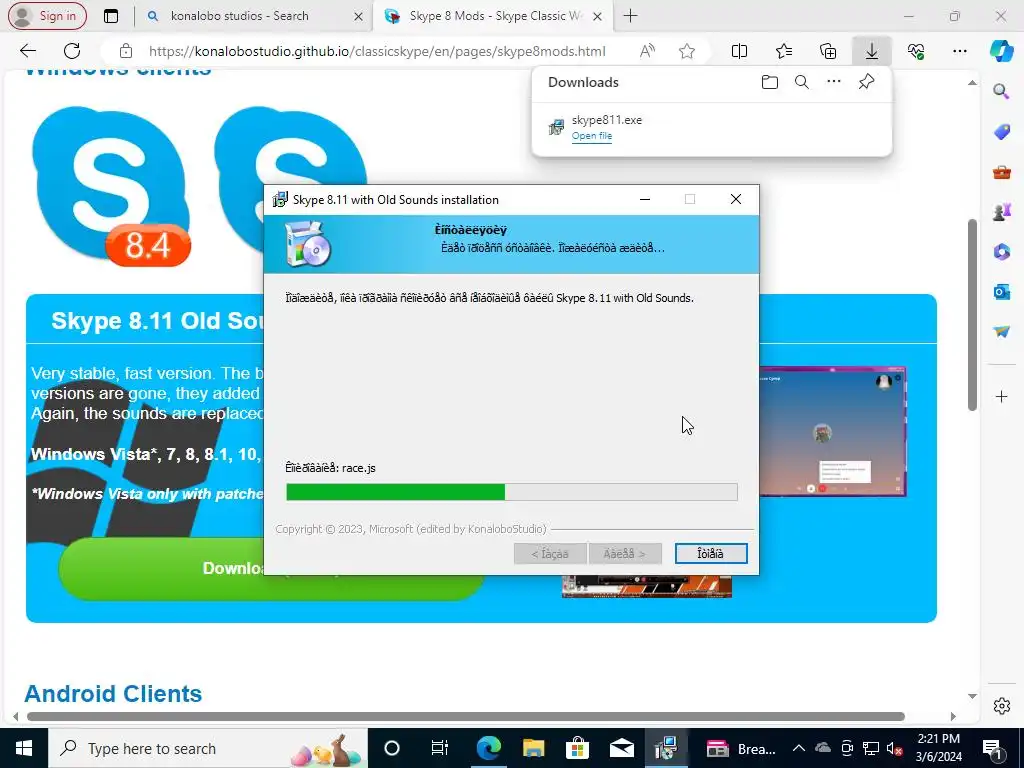Viewport: 1024px width, 768px height.
Task: Click the installation progress bar
Action: click(511, 492)
